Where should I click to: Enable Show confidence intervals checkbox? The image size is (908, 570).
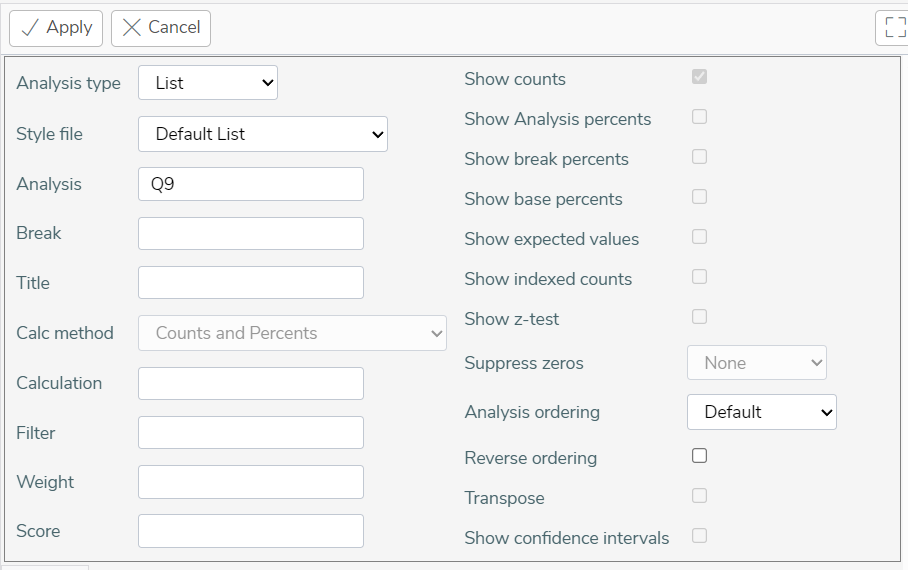700,536
